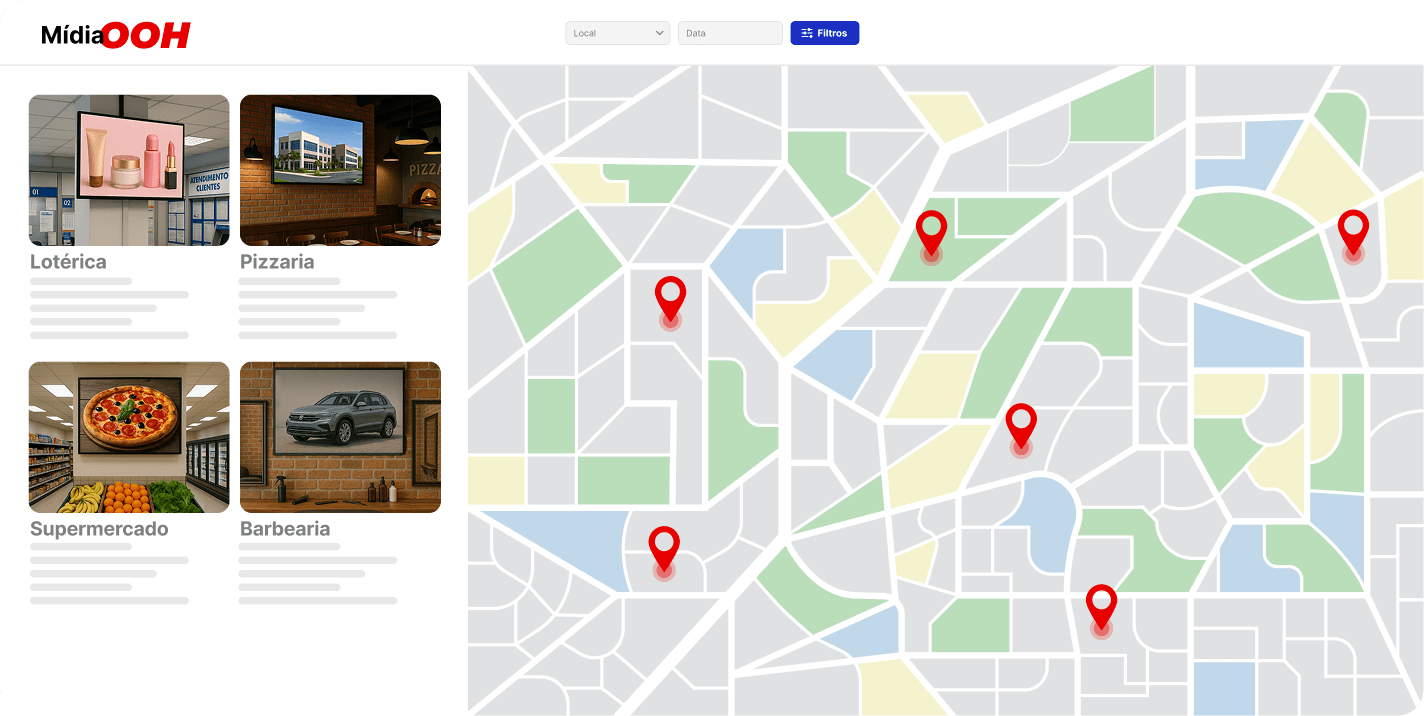Open the Lotérica listing image

(x=129, y=170)
